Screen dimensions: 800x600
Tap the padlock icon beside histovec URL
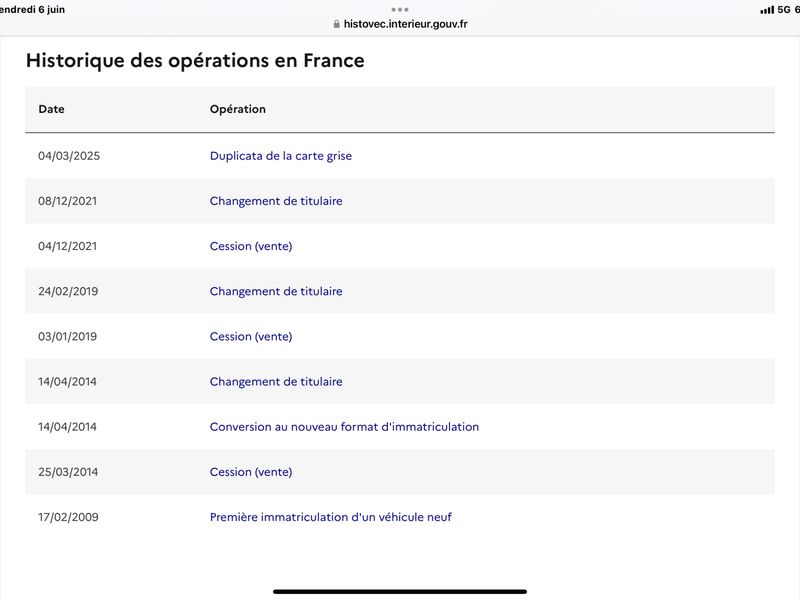(336, 24)
